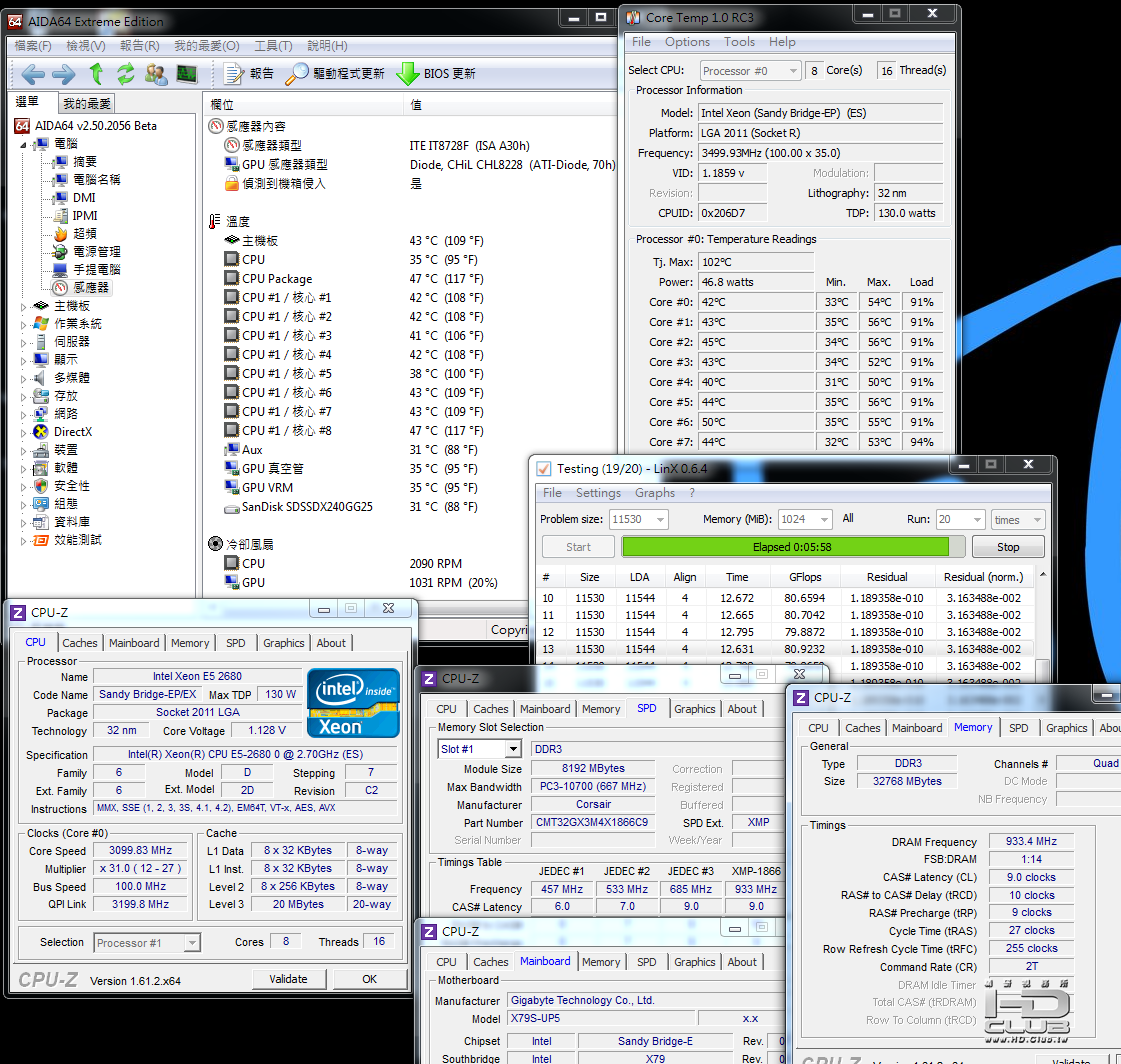1121x1064 pixels.
Task: Expand the 軟體 tree node
Action: 24,468
